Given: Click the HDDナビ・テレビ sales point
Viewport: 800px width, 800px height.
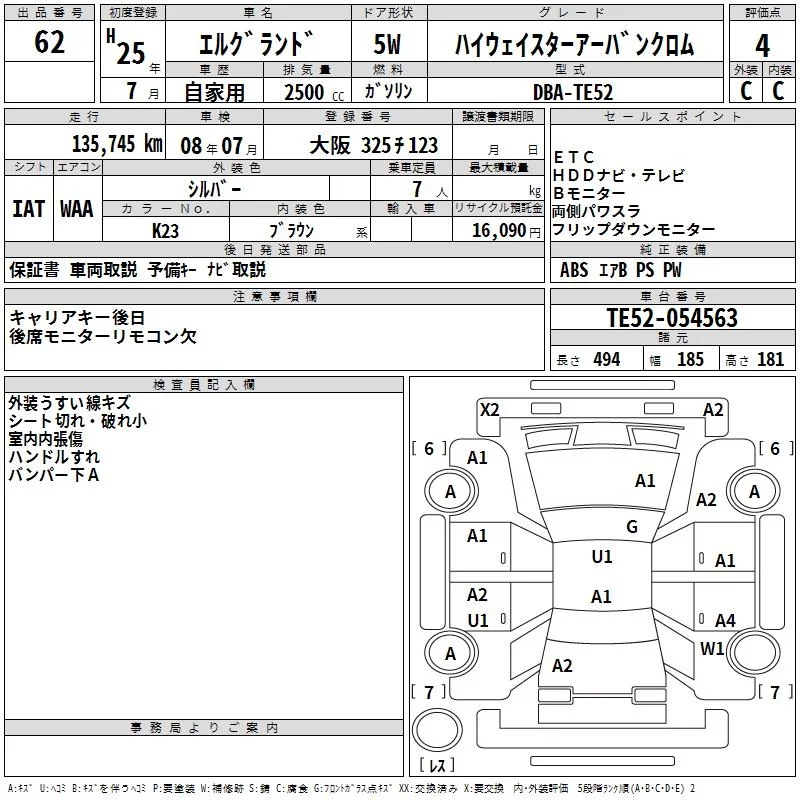Looking at the screenshot, I should (x=619, y=176).
